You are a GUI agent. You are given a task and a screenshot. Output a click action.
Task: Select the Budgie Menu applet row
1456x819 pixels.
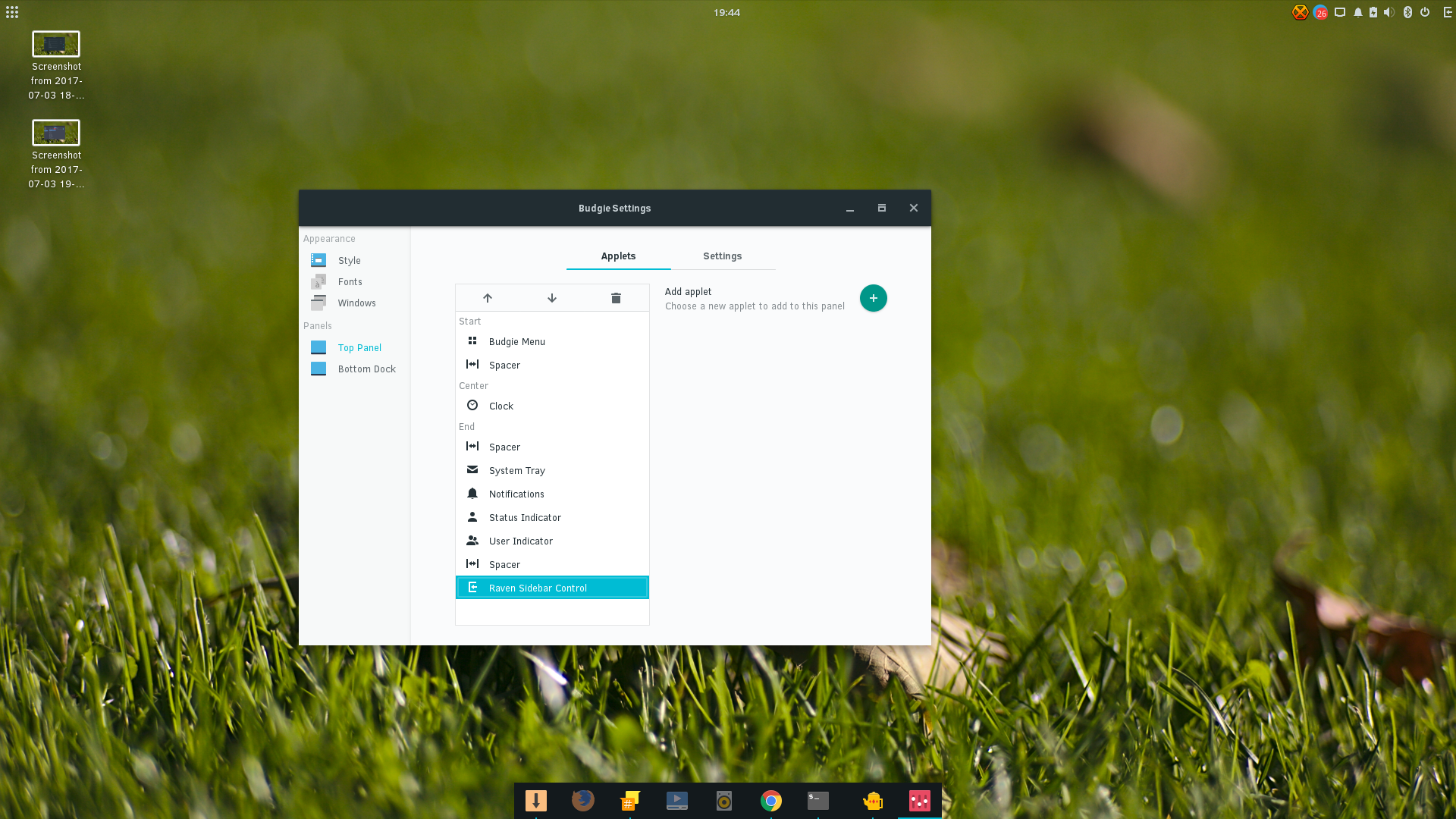pos(552,341)
